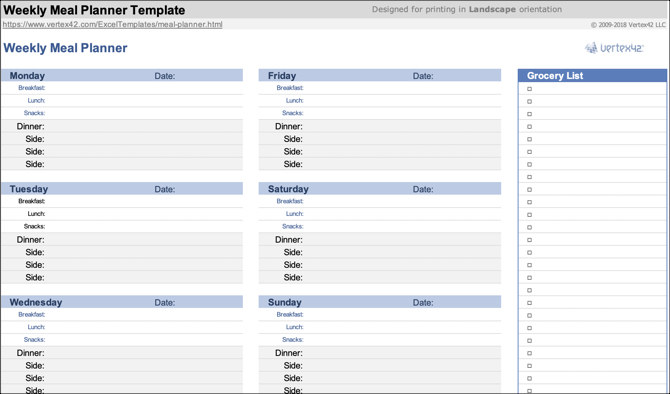Viewport: 670px width, 394px height.
Task: Click the 'Date:' label in Friday's header
Action: [x=423, y=76]
